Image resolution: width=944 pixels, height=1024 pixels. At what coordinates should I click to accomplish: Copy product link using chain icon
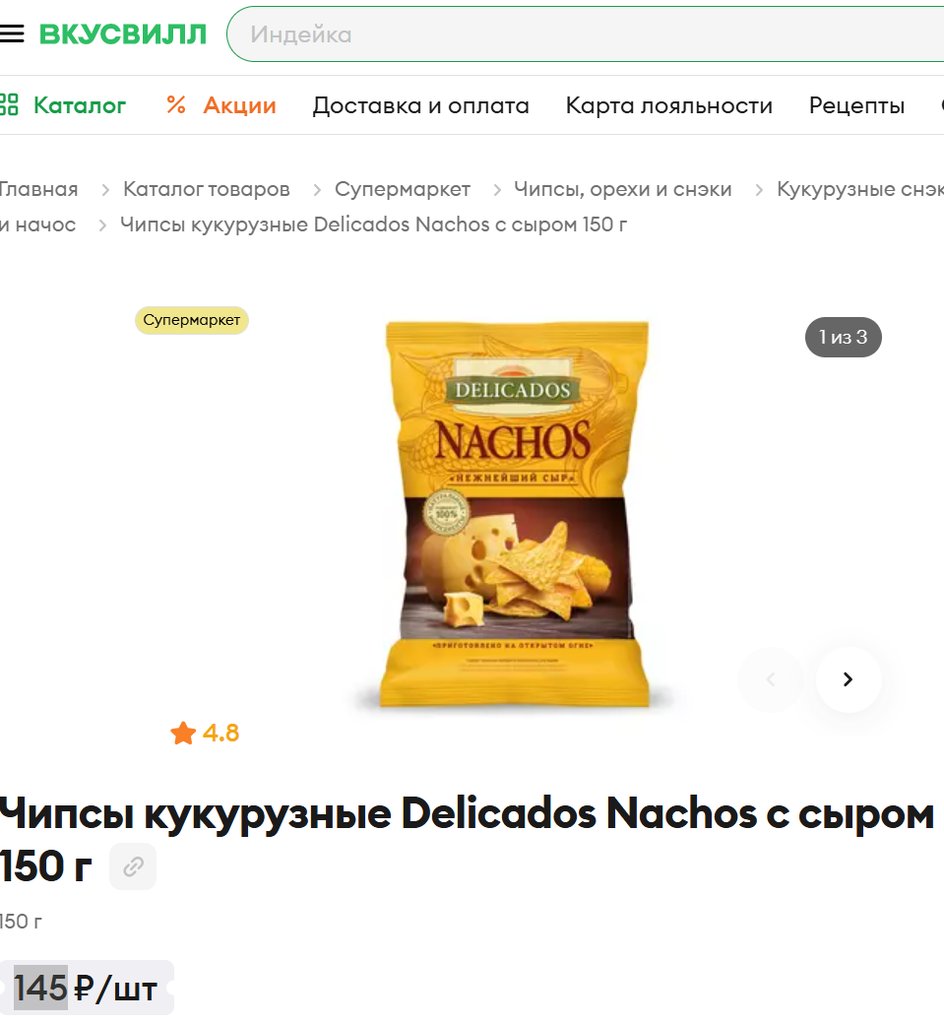[x=133, y=867]
